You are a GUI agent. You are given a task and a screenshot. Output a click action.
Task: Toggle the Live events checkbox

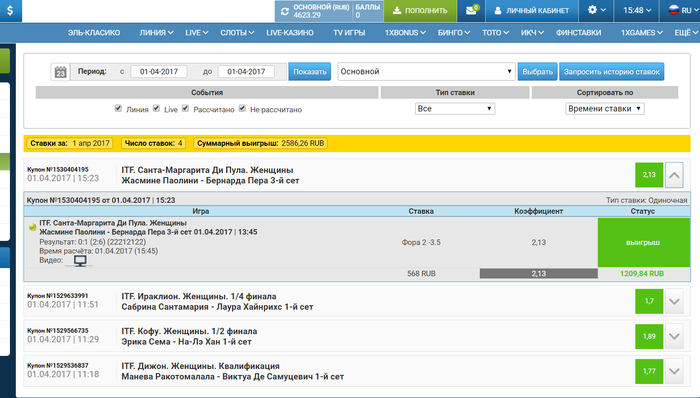pyautogui.click(x=156, y=108)
